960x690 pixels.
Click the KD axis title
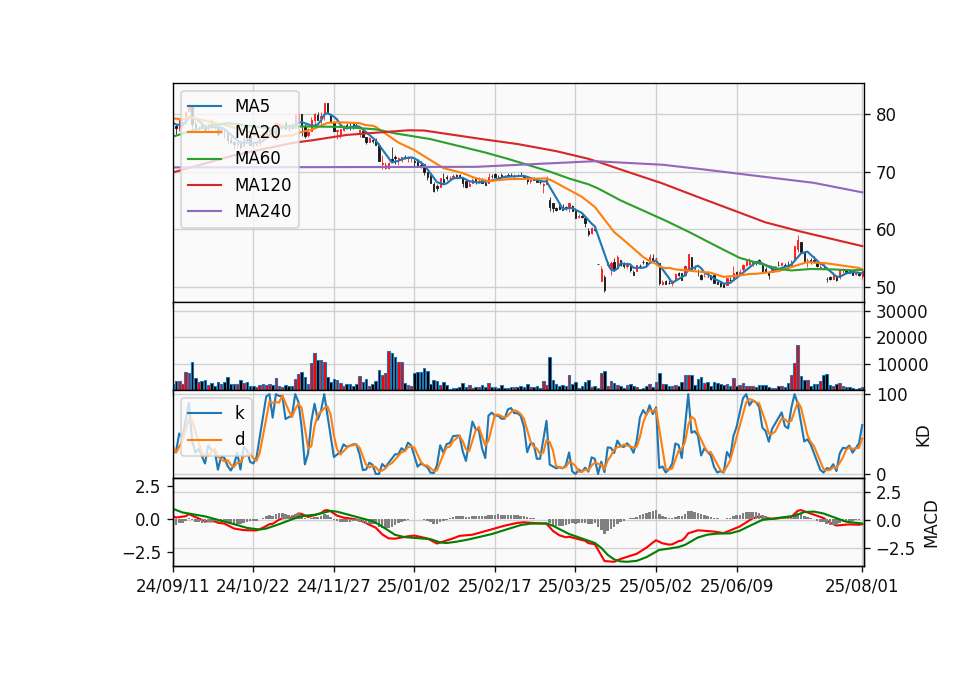pos(923,437)
